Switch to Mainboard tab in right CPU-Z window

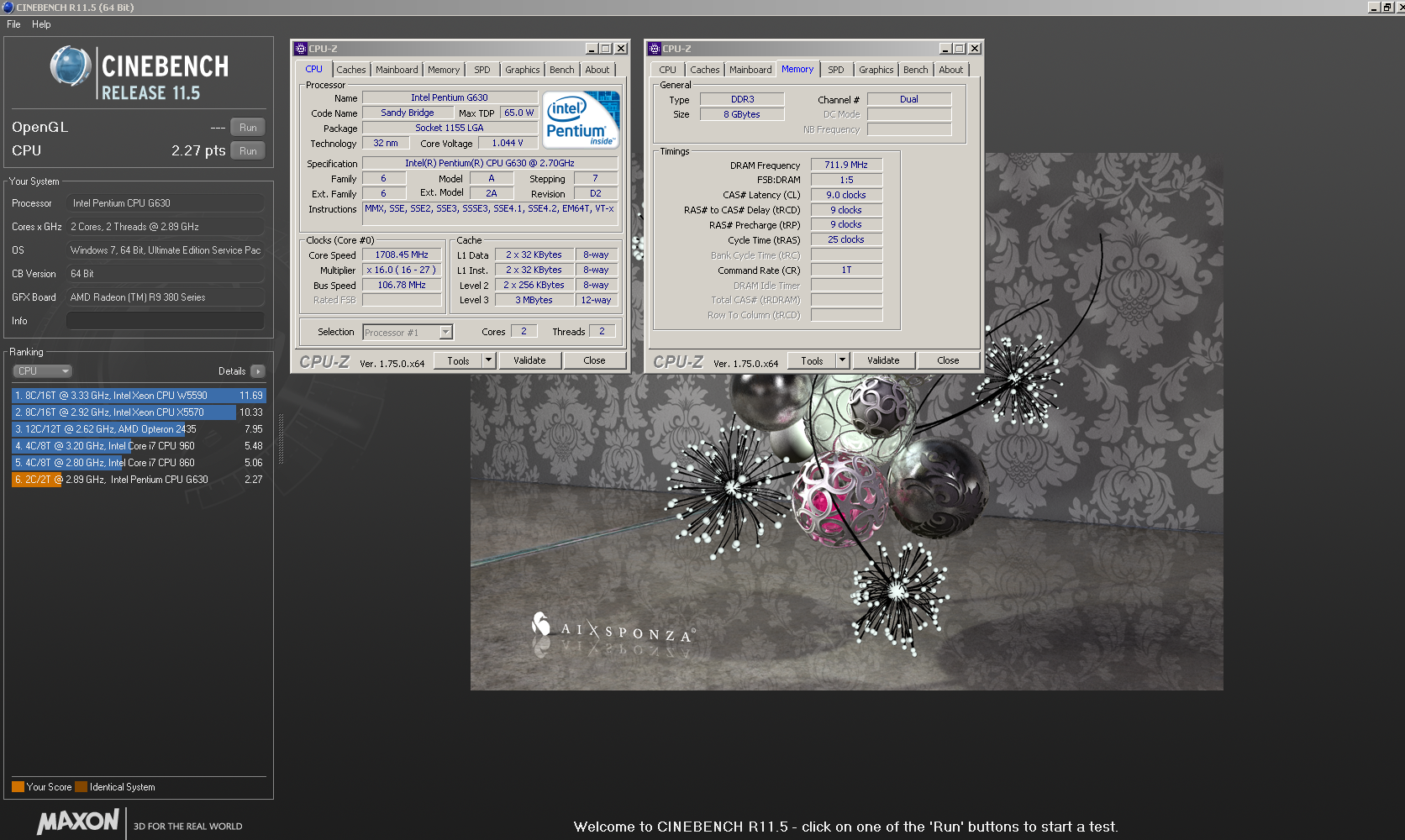tap(750, 70)
